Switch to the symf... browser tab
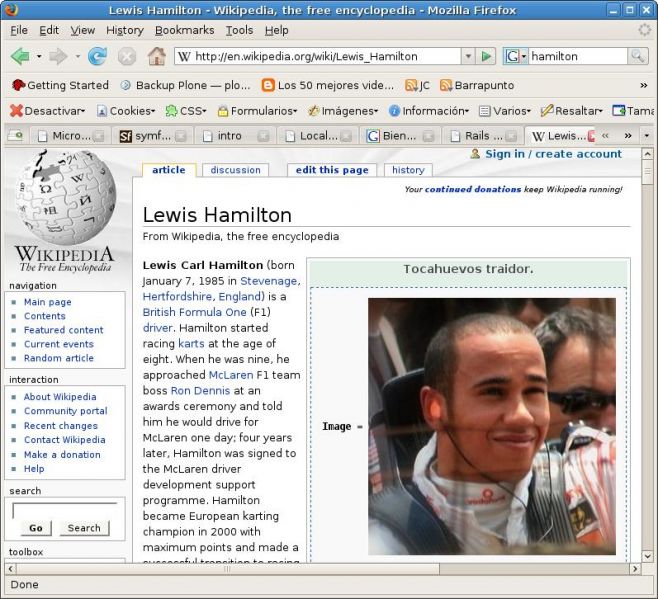 (152, 136)
